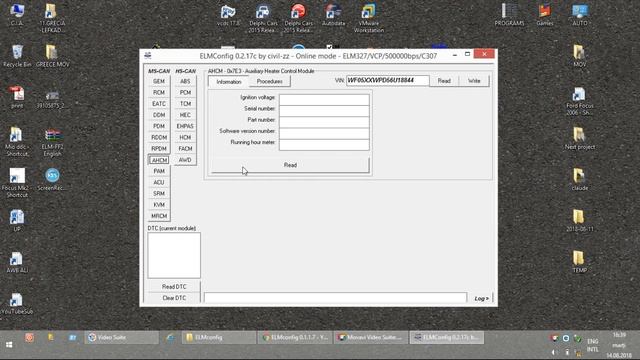Viewport: 640px width, 360px height.
Task: Open the YouTubeSub desktop shortcut
Action: pyautogui.click(x=17, y=304)
